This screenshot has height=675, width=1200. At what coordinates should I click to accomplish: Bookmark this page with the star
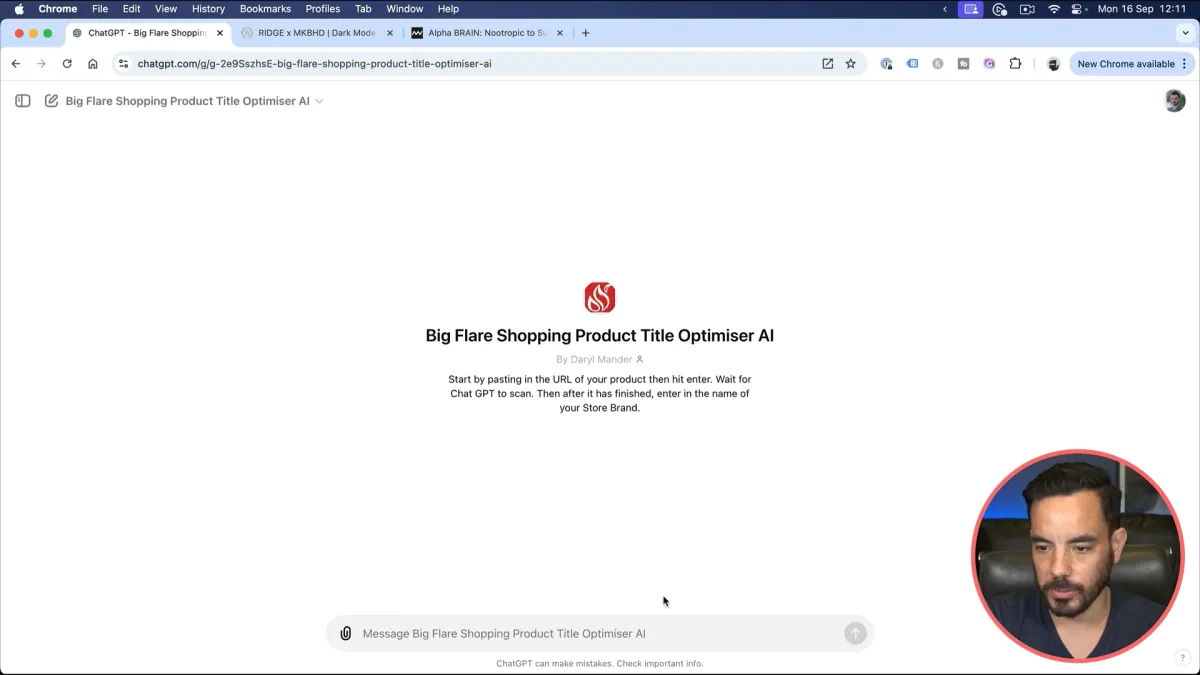point(851,63)
